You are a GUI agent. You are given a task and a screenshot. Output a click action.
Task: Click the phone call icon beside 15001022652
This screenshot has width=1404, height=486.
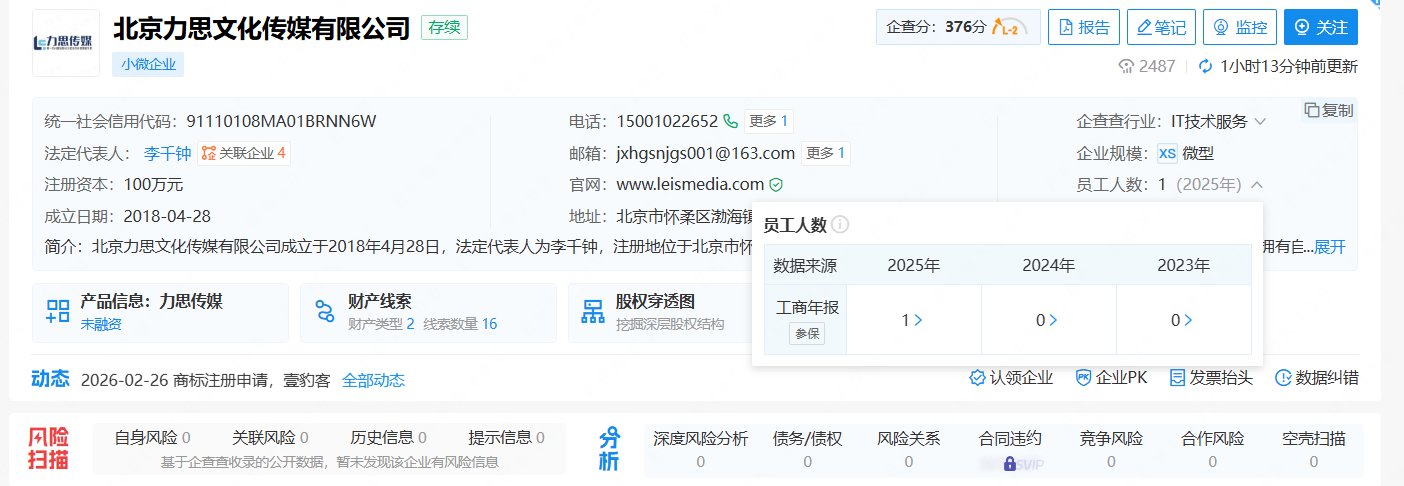pyautogui.click(x=731, y=122)
